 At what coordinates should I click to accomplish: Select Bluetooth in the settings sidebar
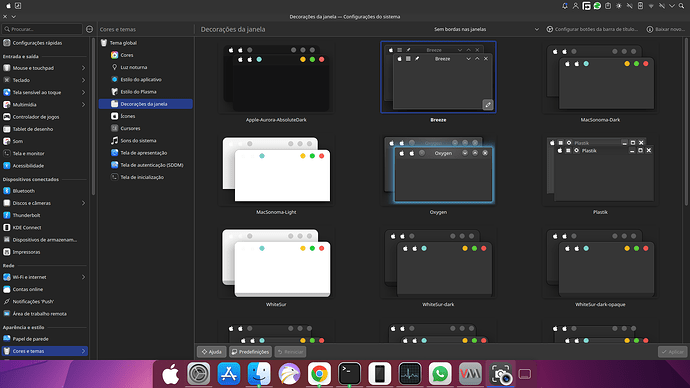coord(44,191)
